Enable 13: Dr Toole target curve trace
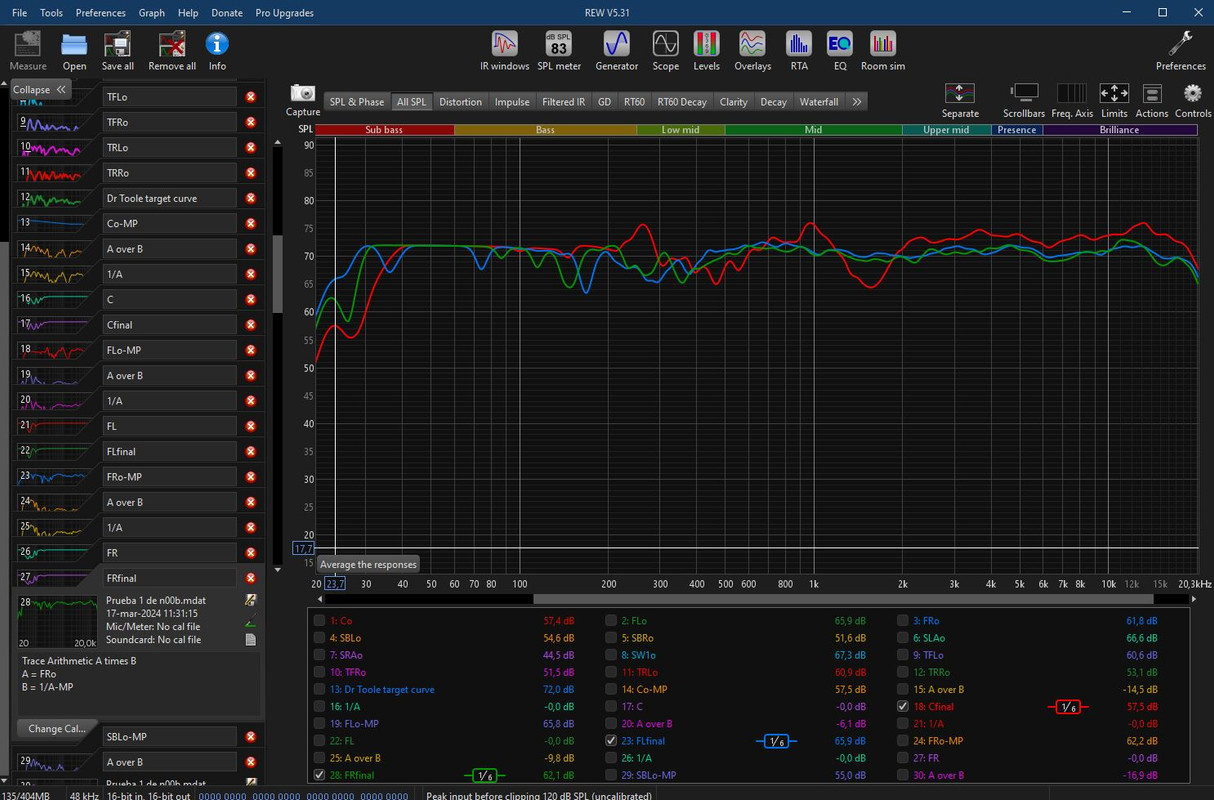Screen dimensions: 1214x800 click(x=319, y=689)
